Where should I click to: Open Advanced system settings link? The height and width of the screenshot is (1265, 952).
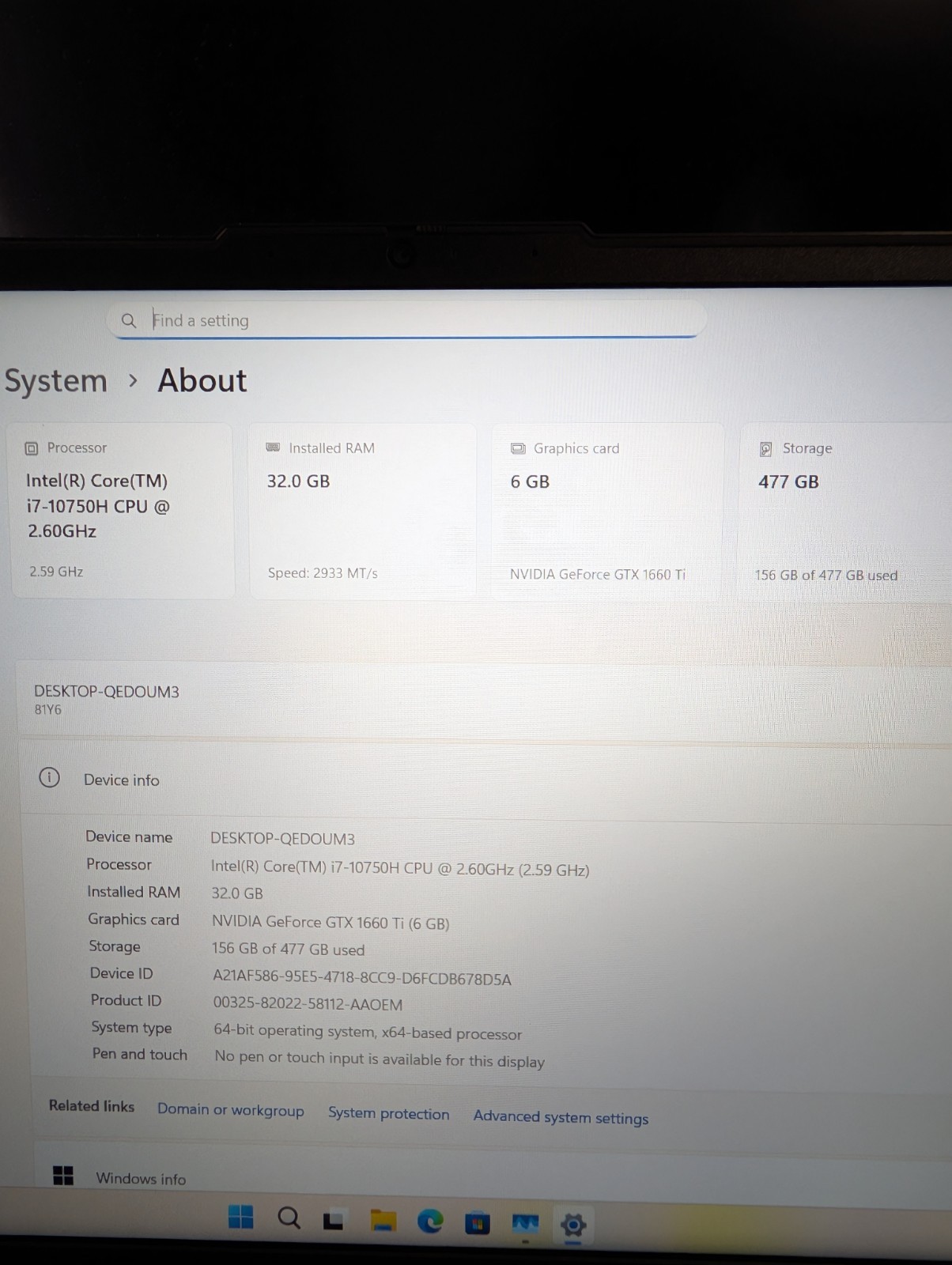[561, 1117]
